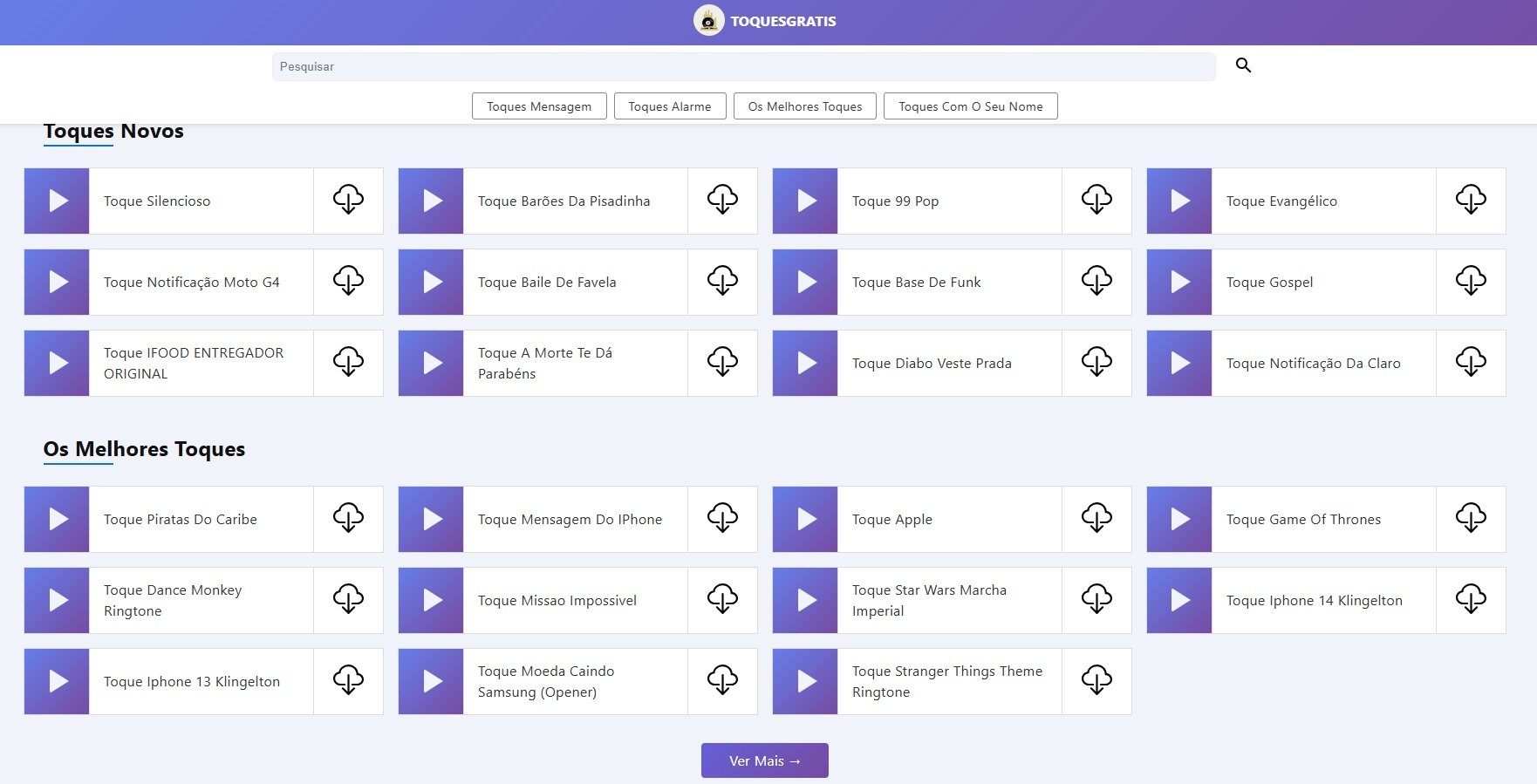Play Toque Diabo Veste Prada
1537x784 pixels.
pos(805,363)
